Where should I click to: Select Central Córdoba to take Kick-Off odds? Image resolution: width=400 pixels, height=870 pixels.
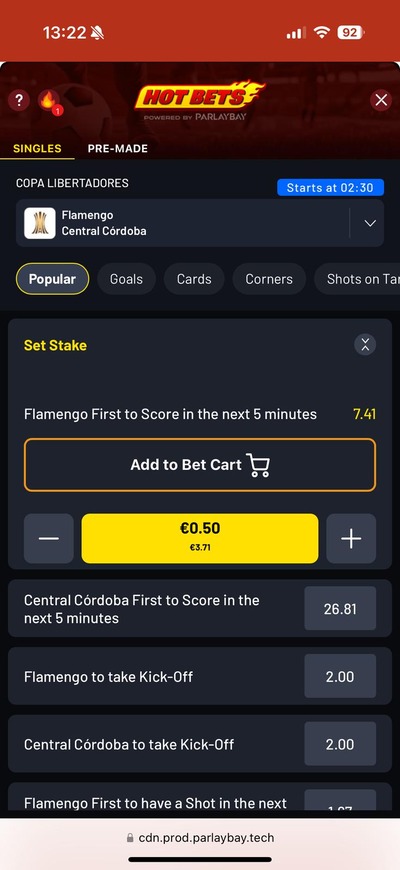[x=340, y=744]
